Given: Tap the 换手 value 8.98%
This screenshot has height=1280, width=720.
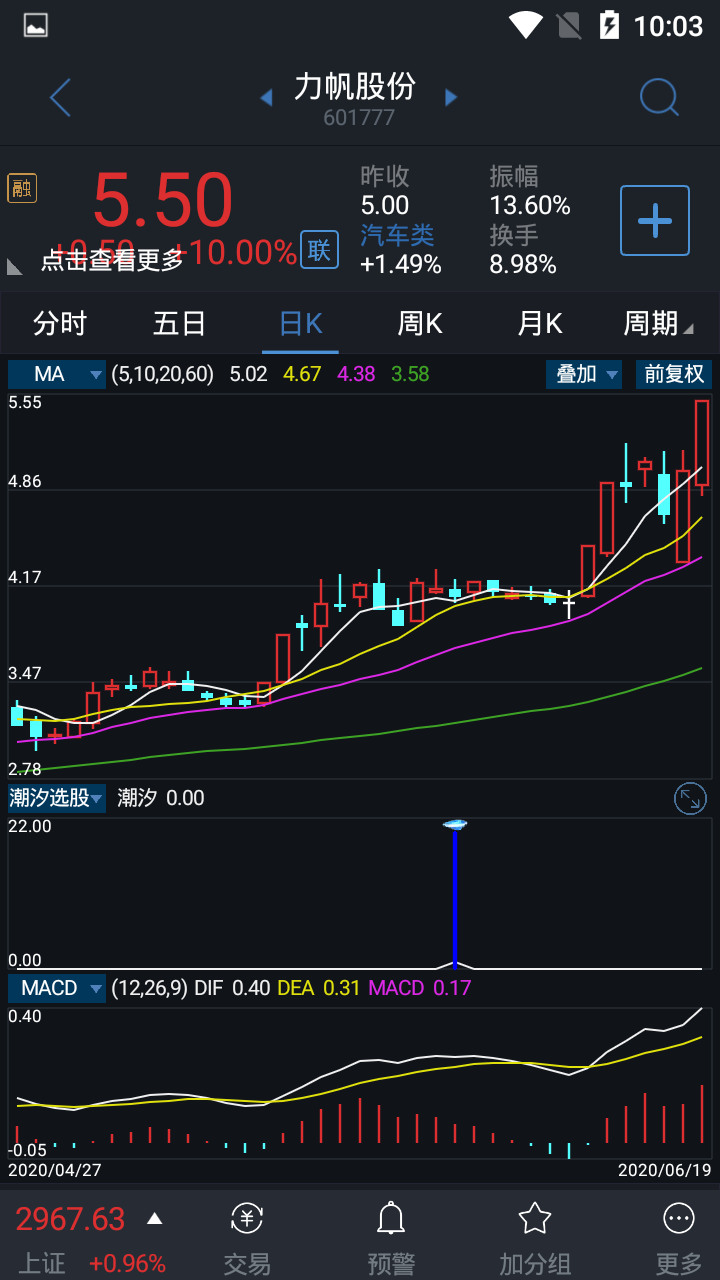Looking at the screenshot, I should tap(523, 264).
